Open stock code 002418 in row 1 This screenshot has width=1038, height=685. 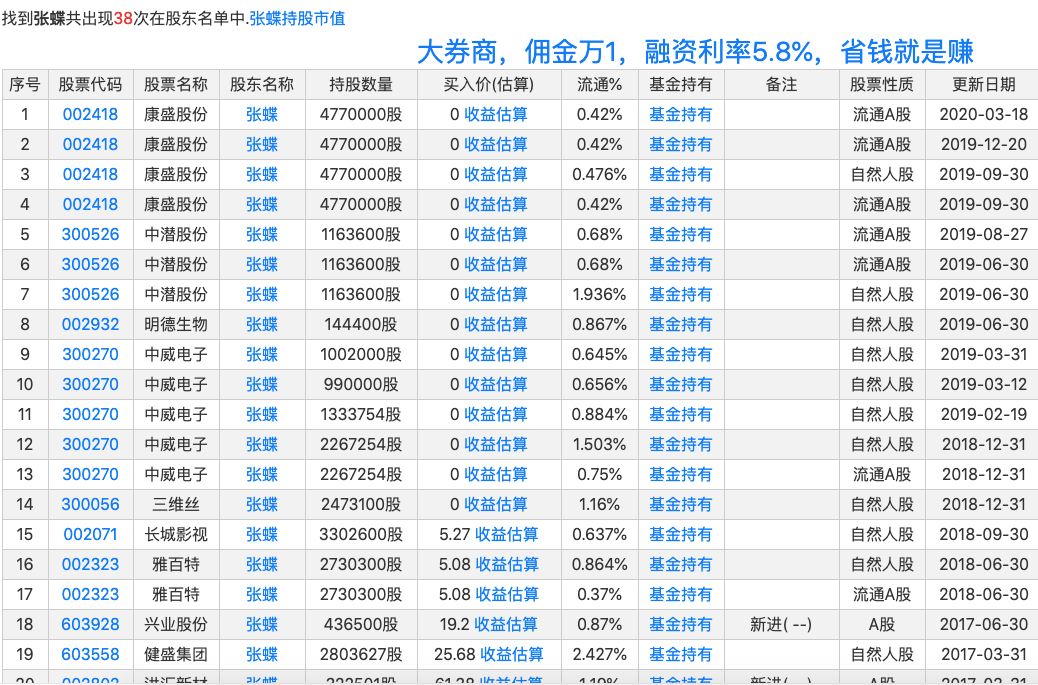point(90,114)
